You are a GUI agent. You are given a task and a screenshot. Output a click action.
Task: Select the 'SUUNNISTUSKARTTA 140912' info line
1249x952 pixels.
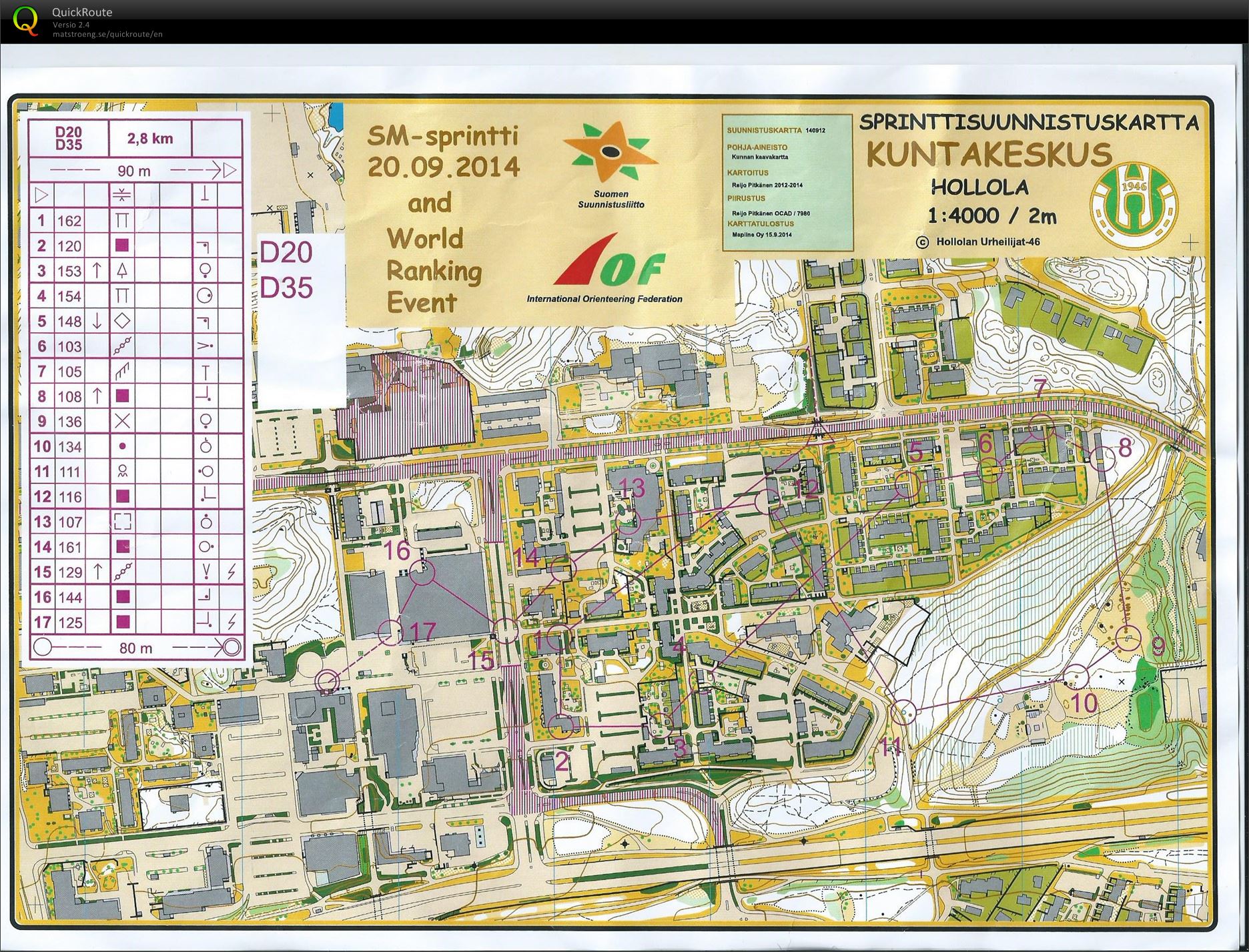776,130
